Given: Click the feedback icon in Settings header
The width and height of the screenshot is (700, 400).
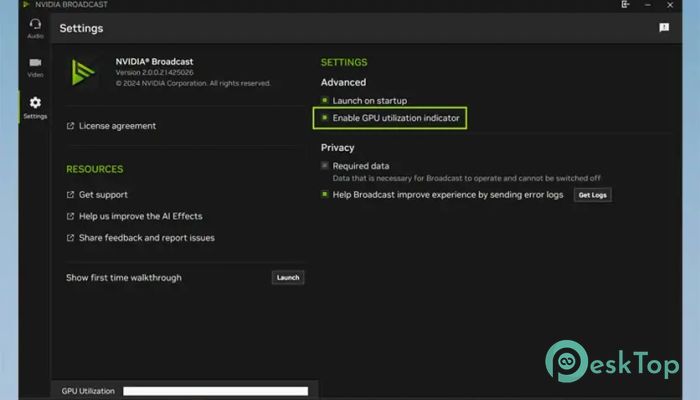Looking at the screenshot, I should 664,28.
